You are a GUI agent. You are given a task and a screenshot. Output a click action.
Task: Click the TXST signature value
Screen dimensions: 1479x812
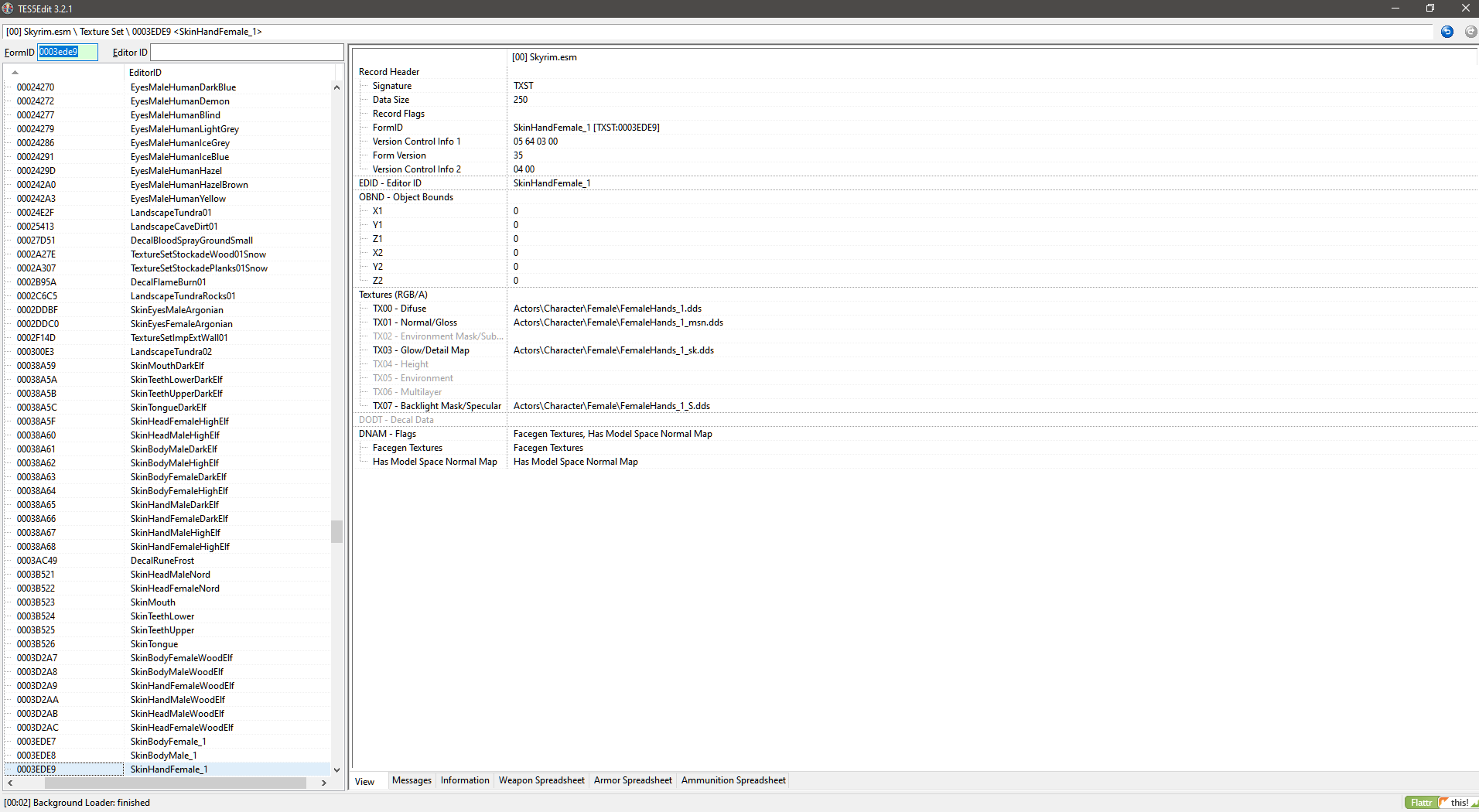coord(524,86)
